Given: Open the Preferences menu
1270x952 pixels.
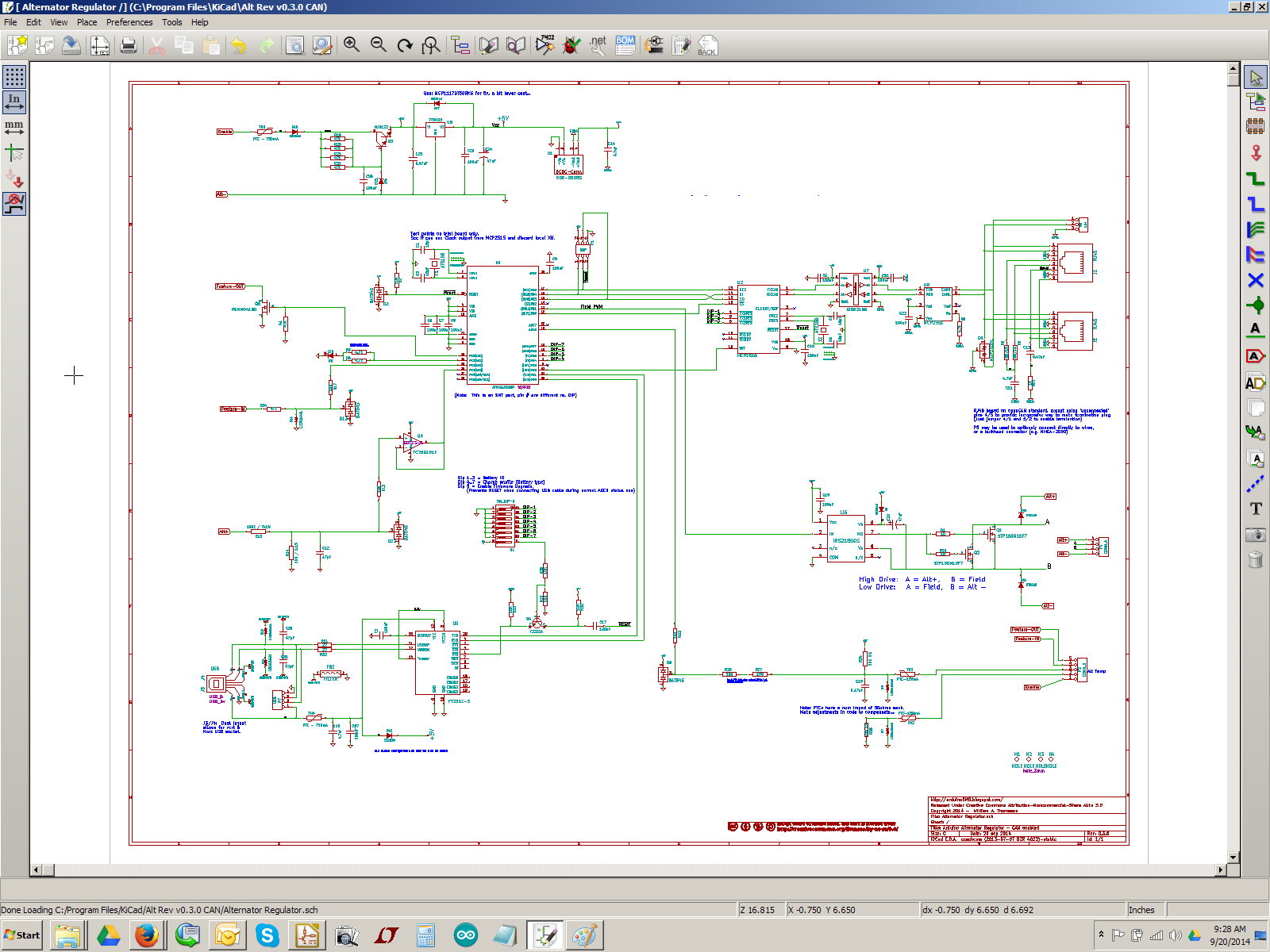Looking at the screenshot, I should point(129,22).
